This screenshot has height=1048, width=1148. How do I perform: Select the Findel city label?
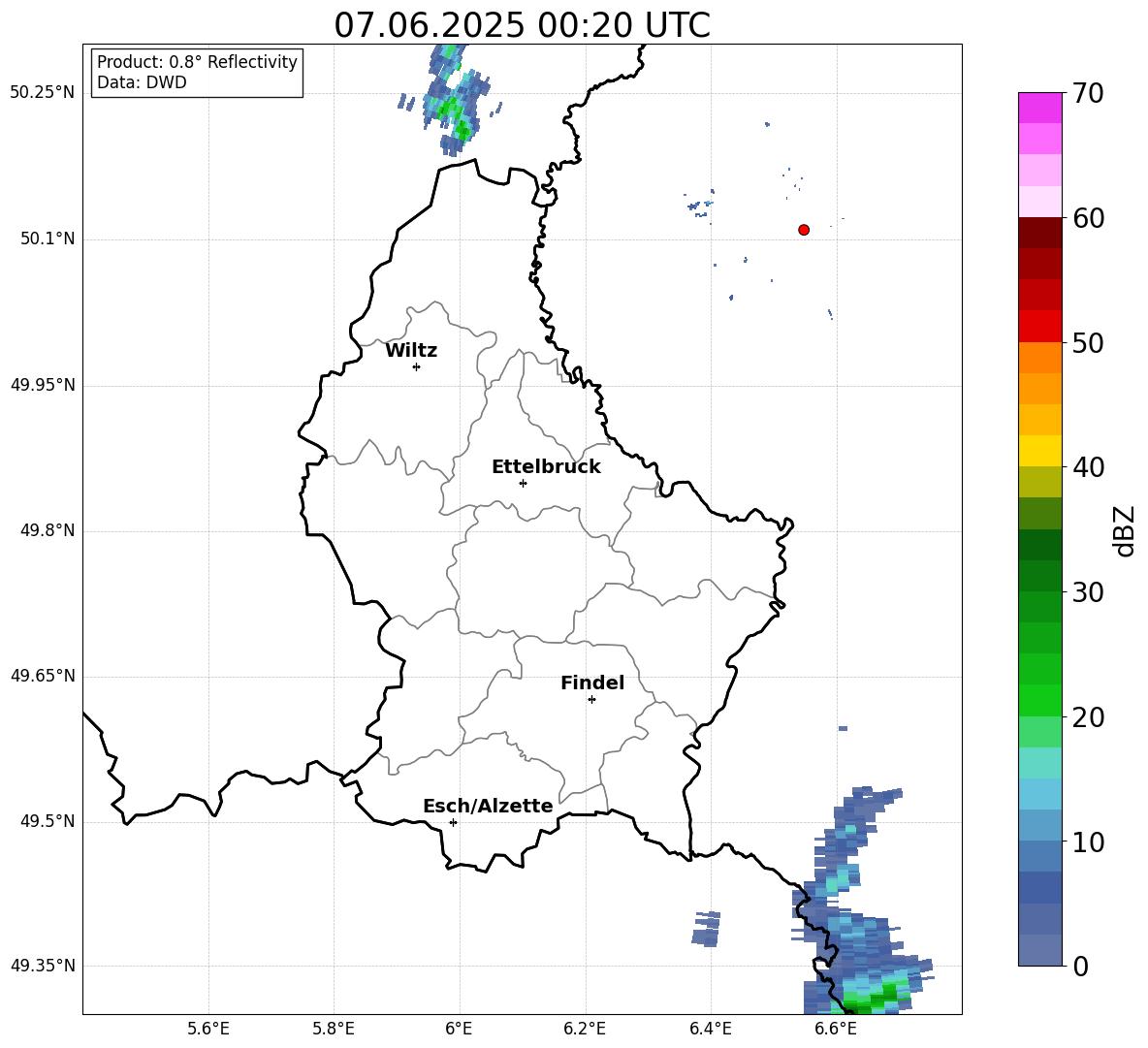pyautogui.click(x=592, y=683)
